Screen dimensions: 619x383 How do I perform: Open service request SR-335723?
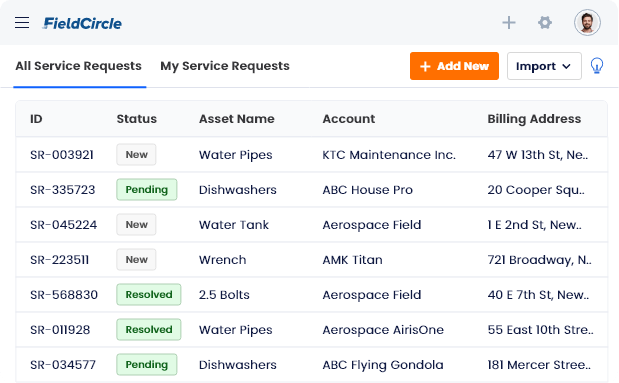pyautogui.click(x=62, y=190)
